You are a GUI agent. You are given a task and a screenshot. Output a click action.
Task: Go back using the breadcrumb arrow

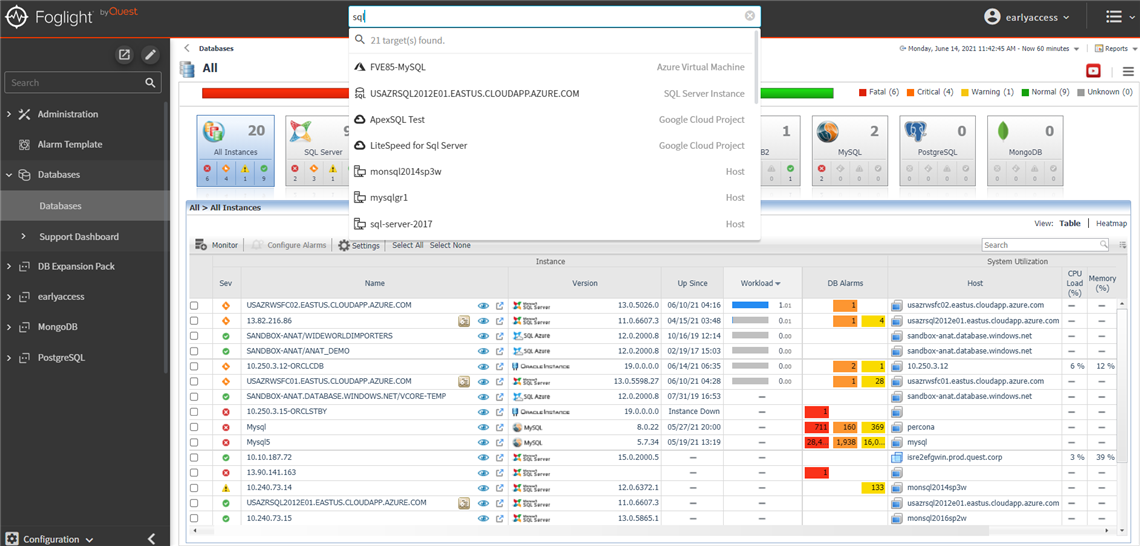click(x=187, y=49)
